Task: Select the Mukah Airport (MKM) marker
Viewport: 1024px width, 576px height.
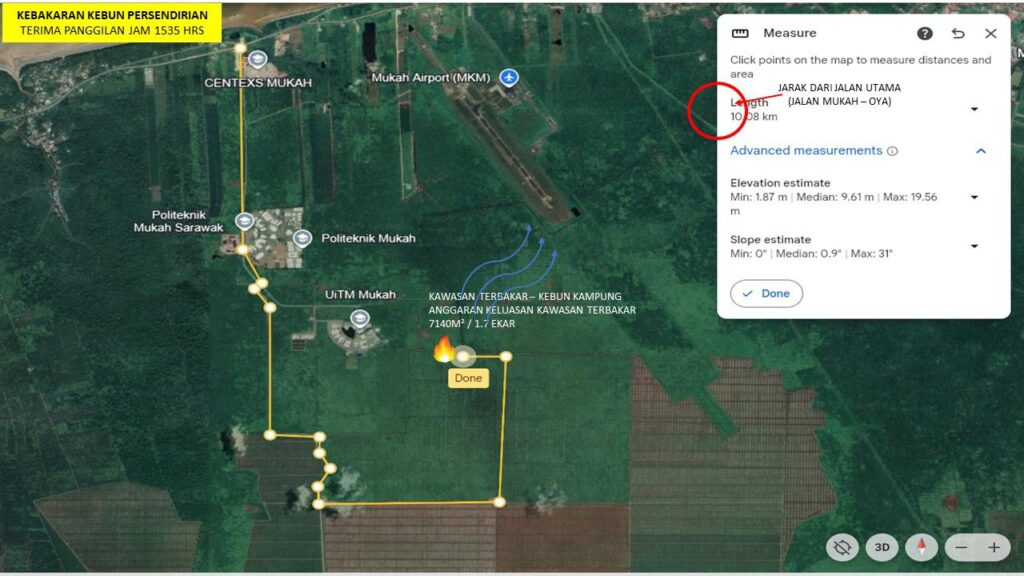Action: (510, 77)
